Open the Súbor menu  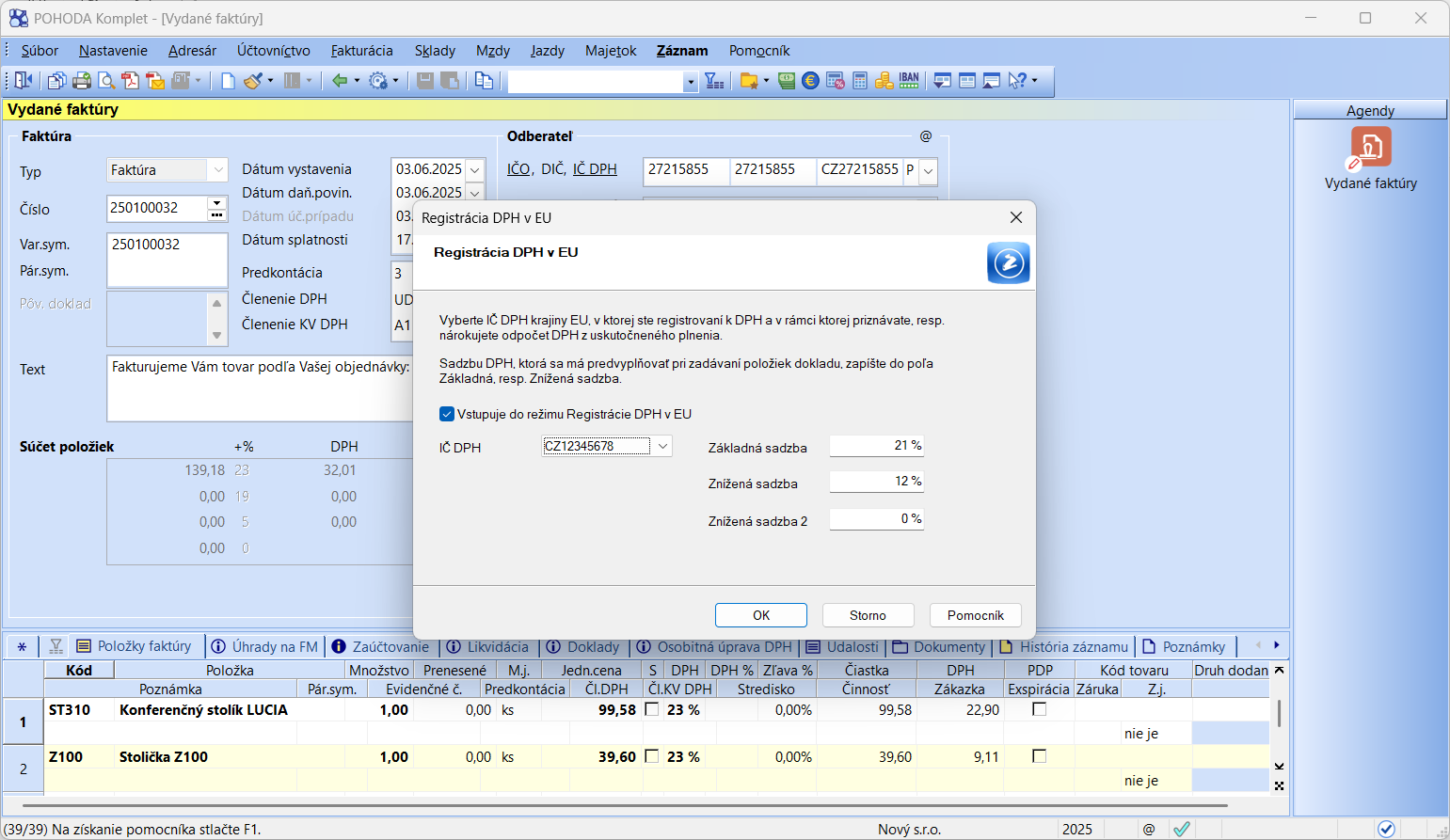(40, 51)
